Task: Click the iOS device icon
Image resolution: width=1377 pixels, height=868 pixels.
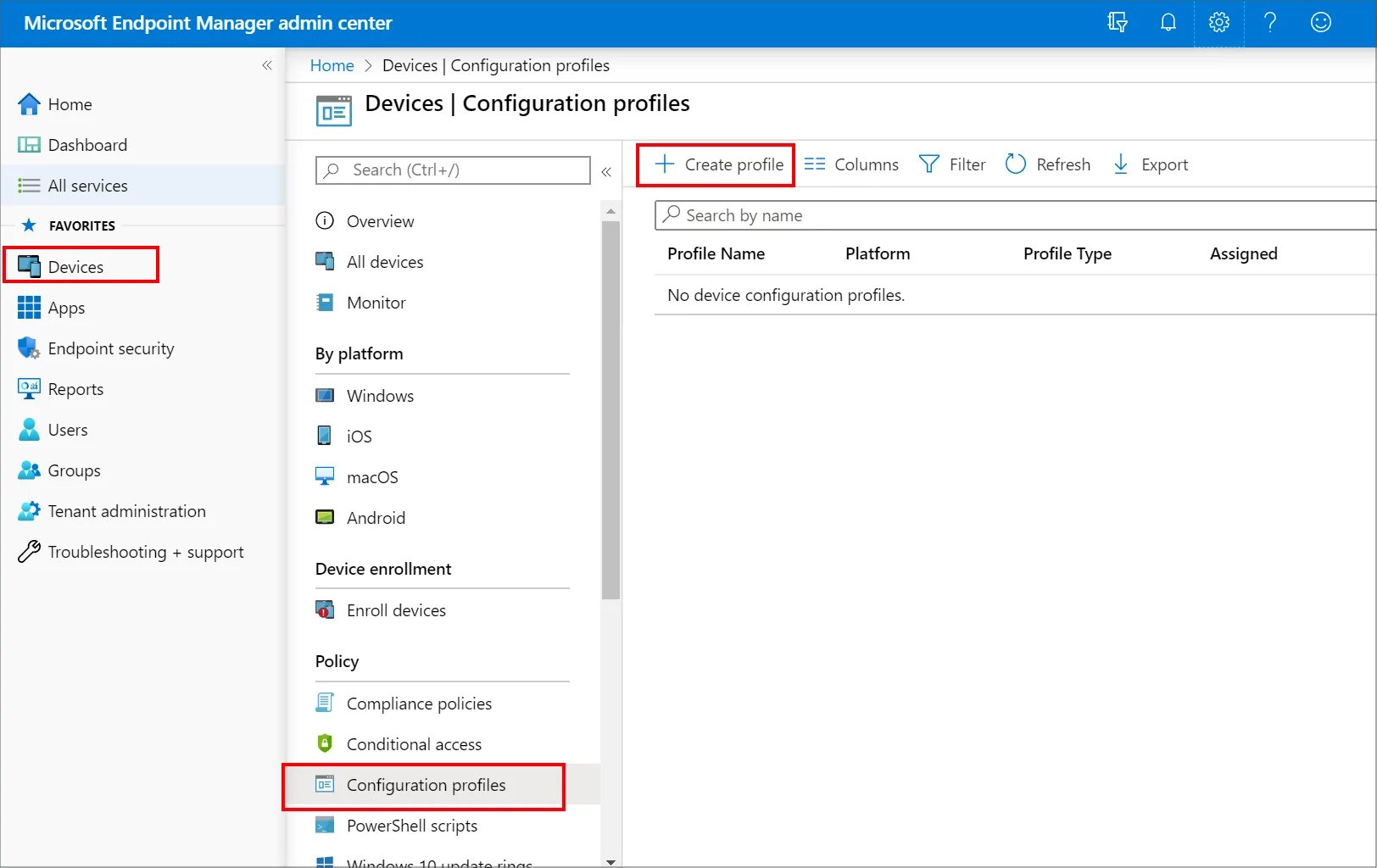Action: (324, 436)
